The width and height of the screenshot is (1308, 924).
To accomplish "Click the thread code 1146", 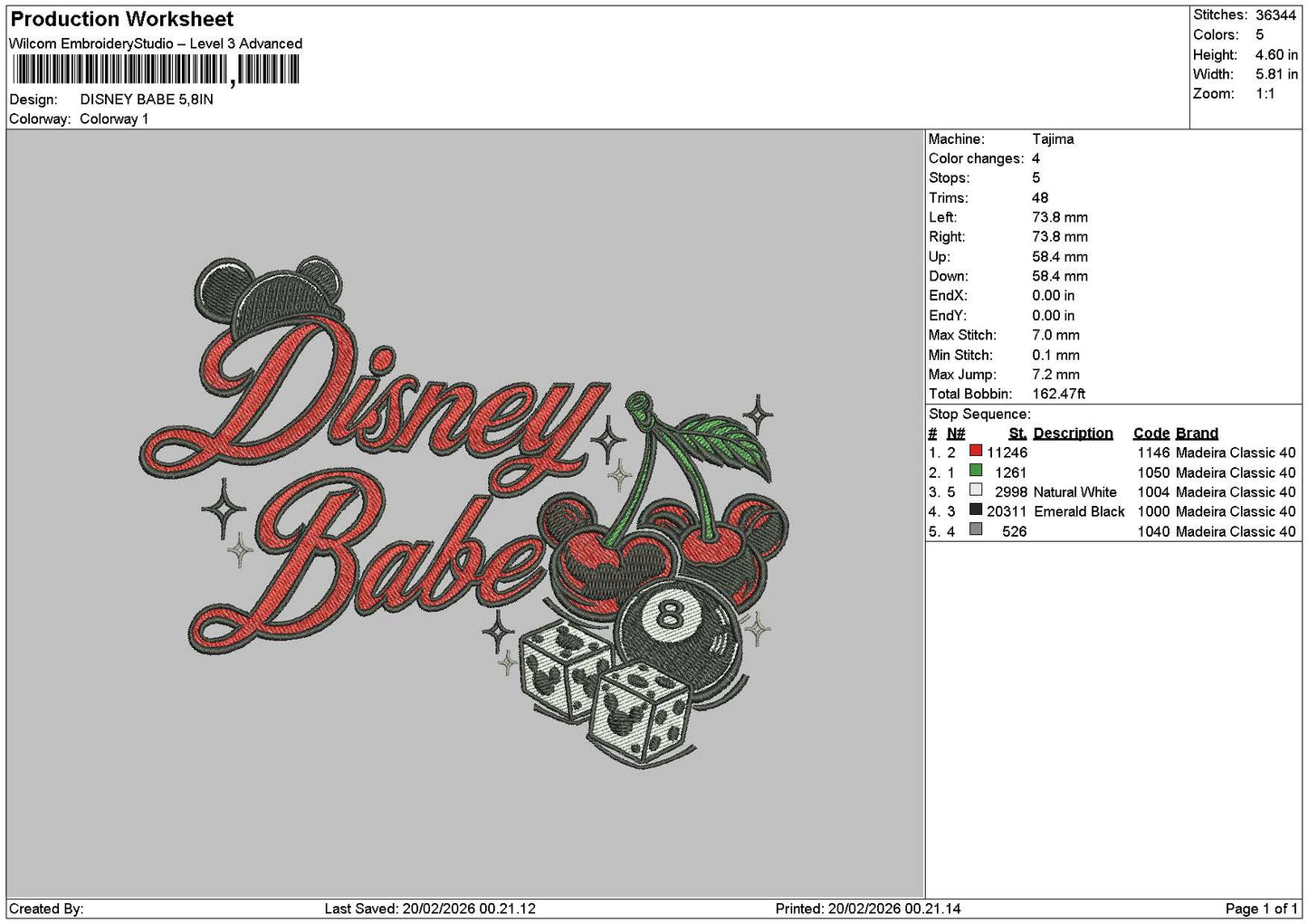I will pos(1153,453).
